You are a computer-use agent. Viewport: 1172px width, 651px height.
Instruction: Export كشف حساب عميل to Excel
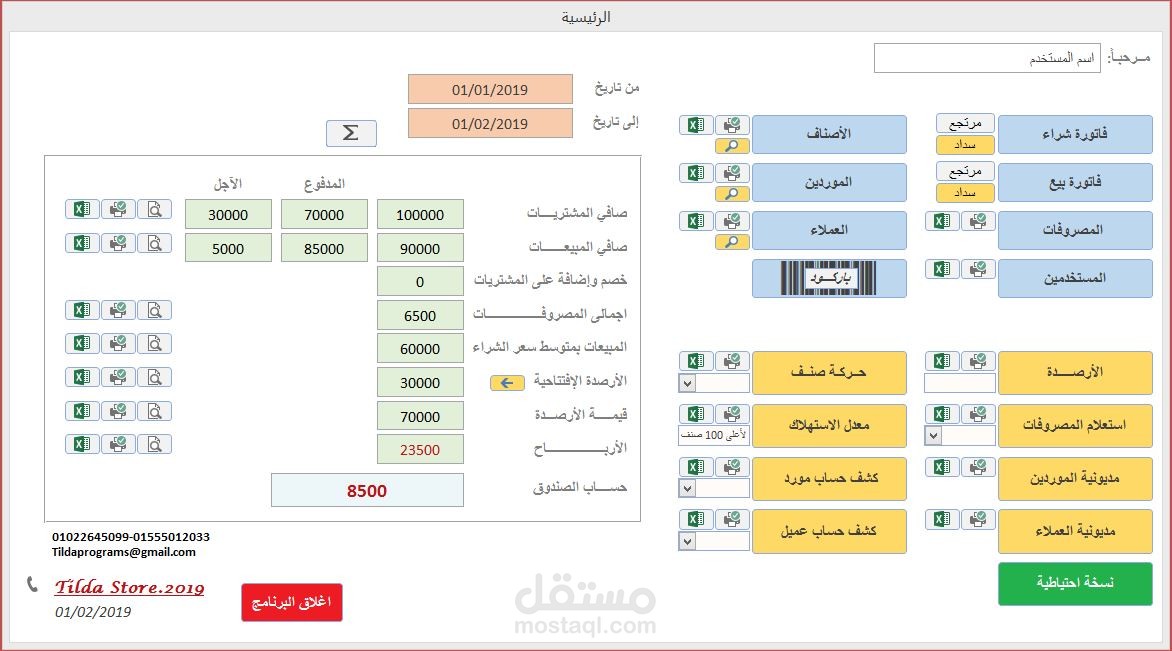tap(696, 519)
